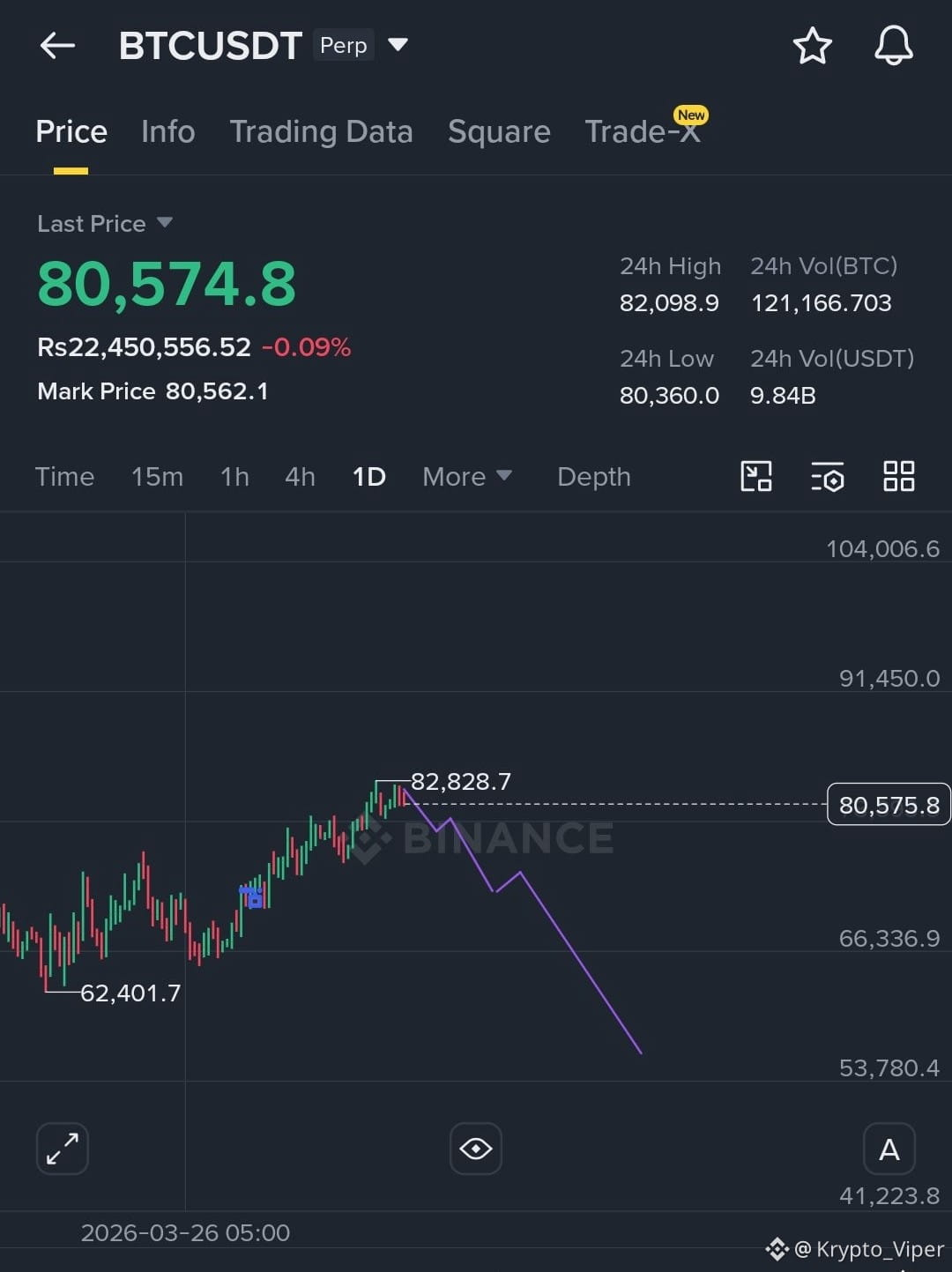Tap the 24h Low value 80,360.0
This screenshot has width=952, height=1272.
coord(669,396)
